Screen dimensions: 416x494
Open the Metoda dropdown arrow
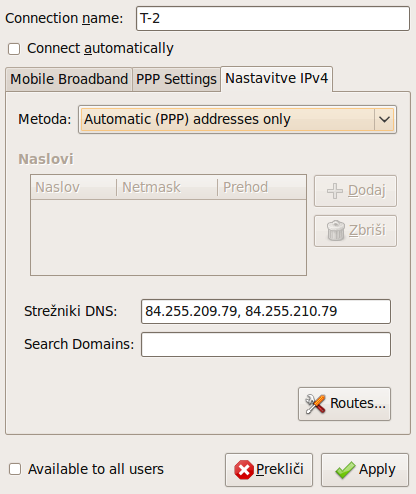coord(384,119)
